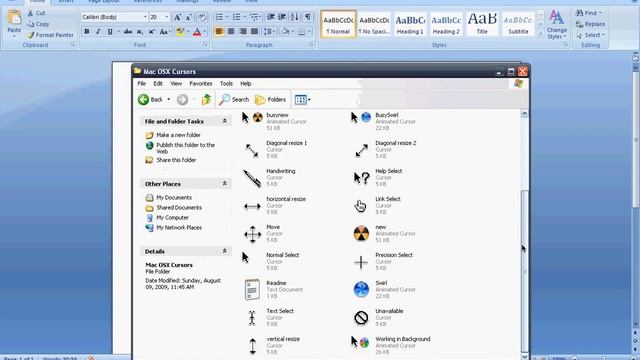Go up one folder level
Viewport: 640px width, 360px height.
point(206,99)
